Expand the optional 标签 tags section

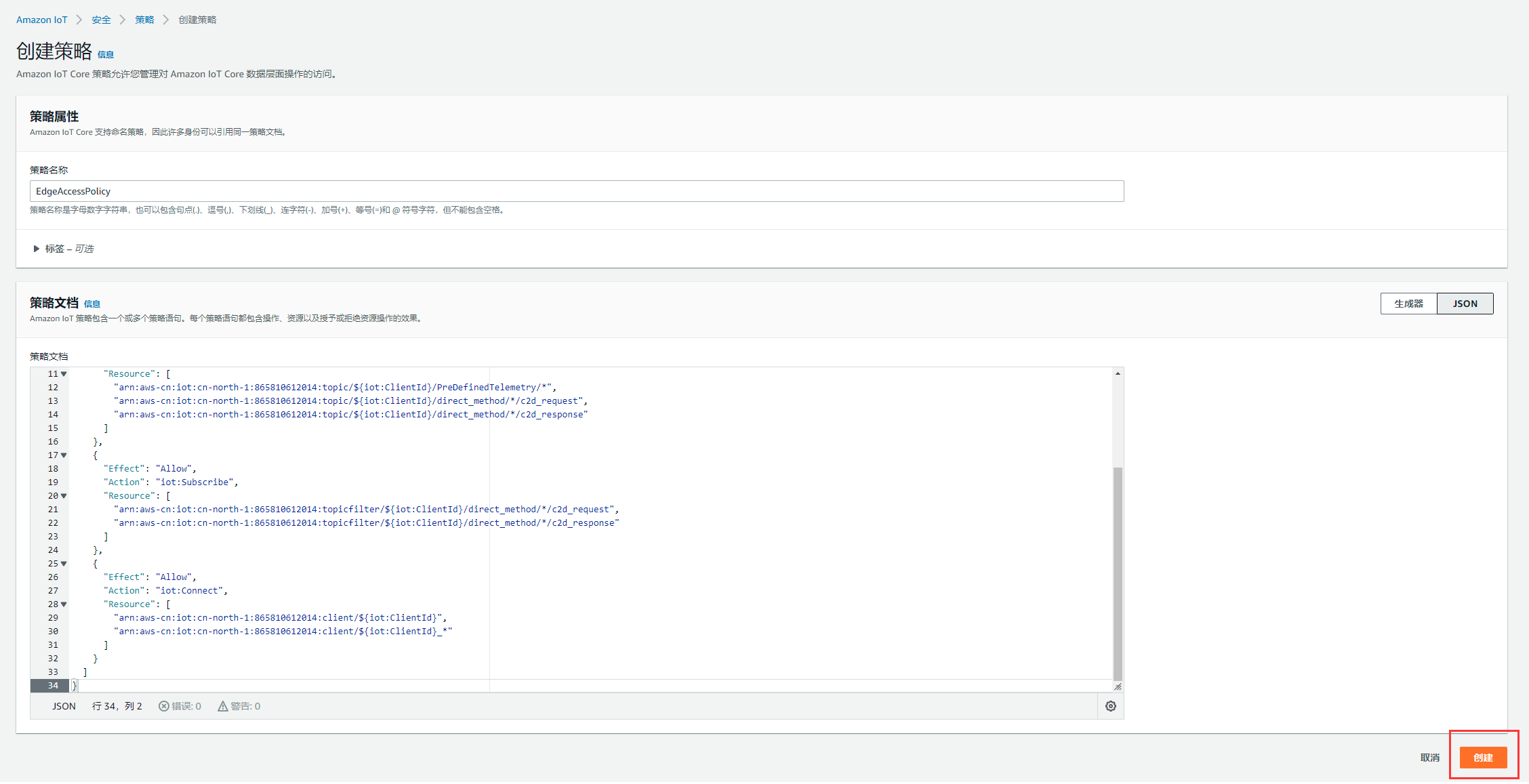pyautogui.click(x=64, y=249)
